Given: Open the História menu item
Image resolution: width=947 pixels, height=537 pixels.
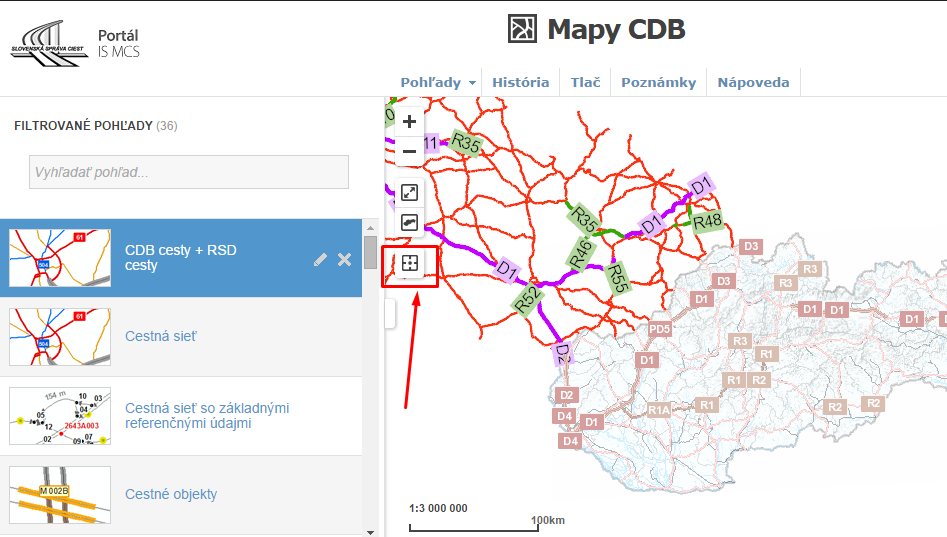Looking at the screenshot, I should [x=520, y=83].
